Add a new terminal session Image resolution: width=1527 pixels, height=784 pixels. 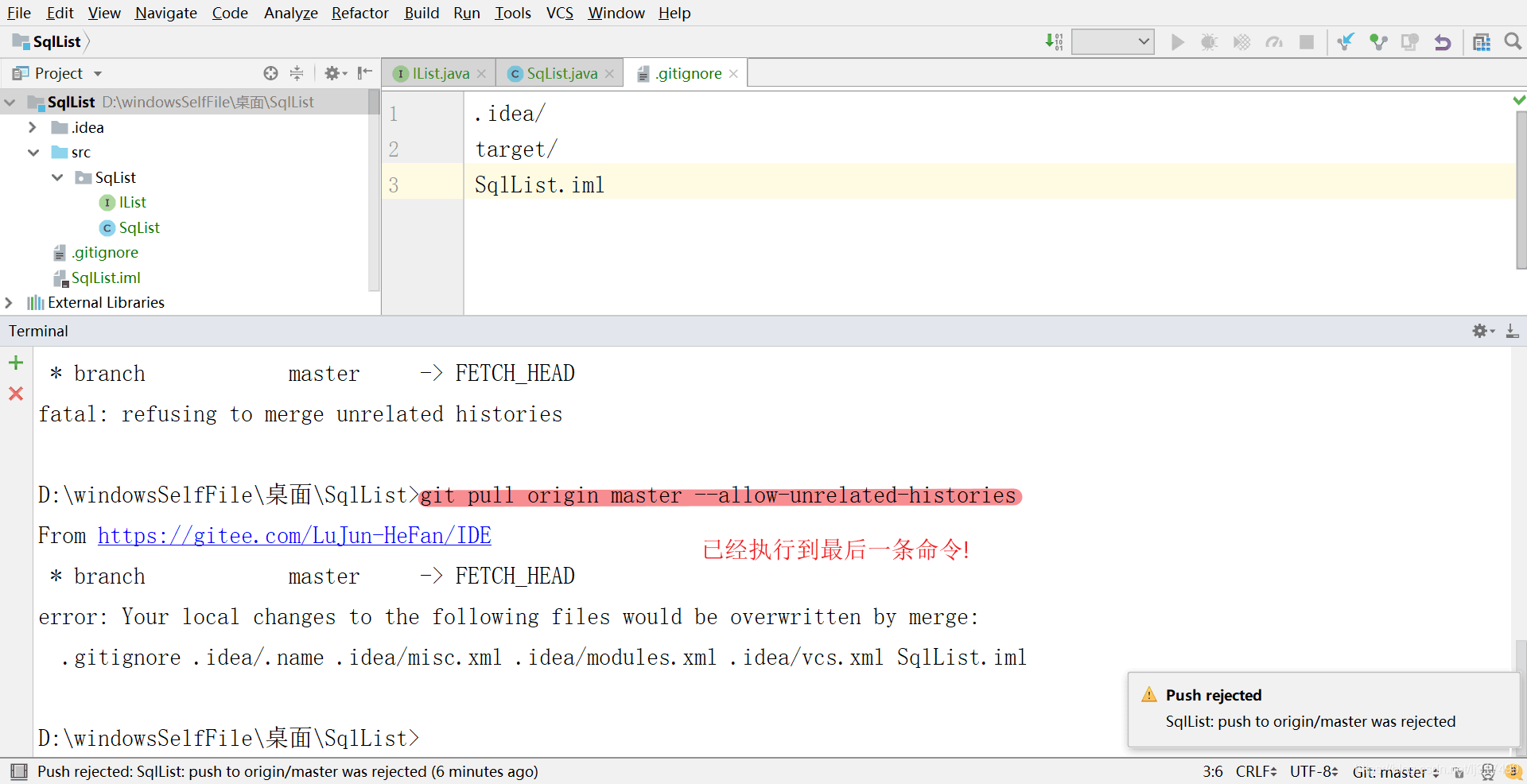(16, 363)
